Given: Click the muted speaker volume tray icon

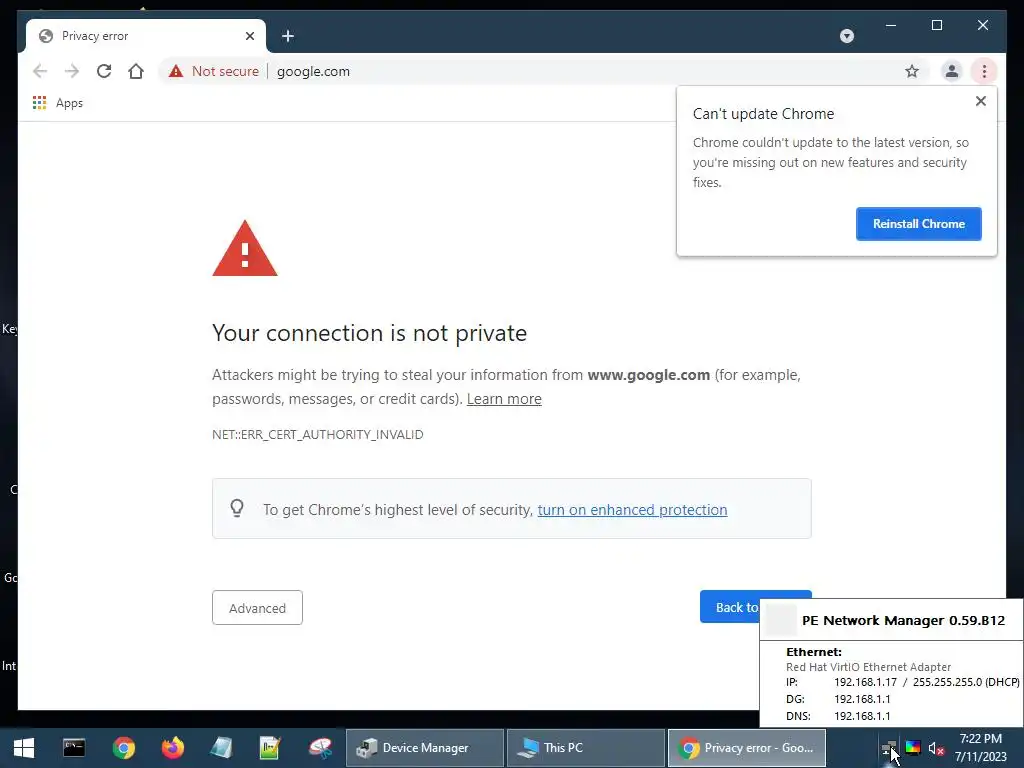Looking at the screenshot, I should (x=936, y=748).
